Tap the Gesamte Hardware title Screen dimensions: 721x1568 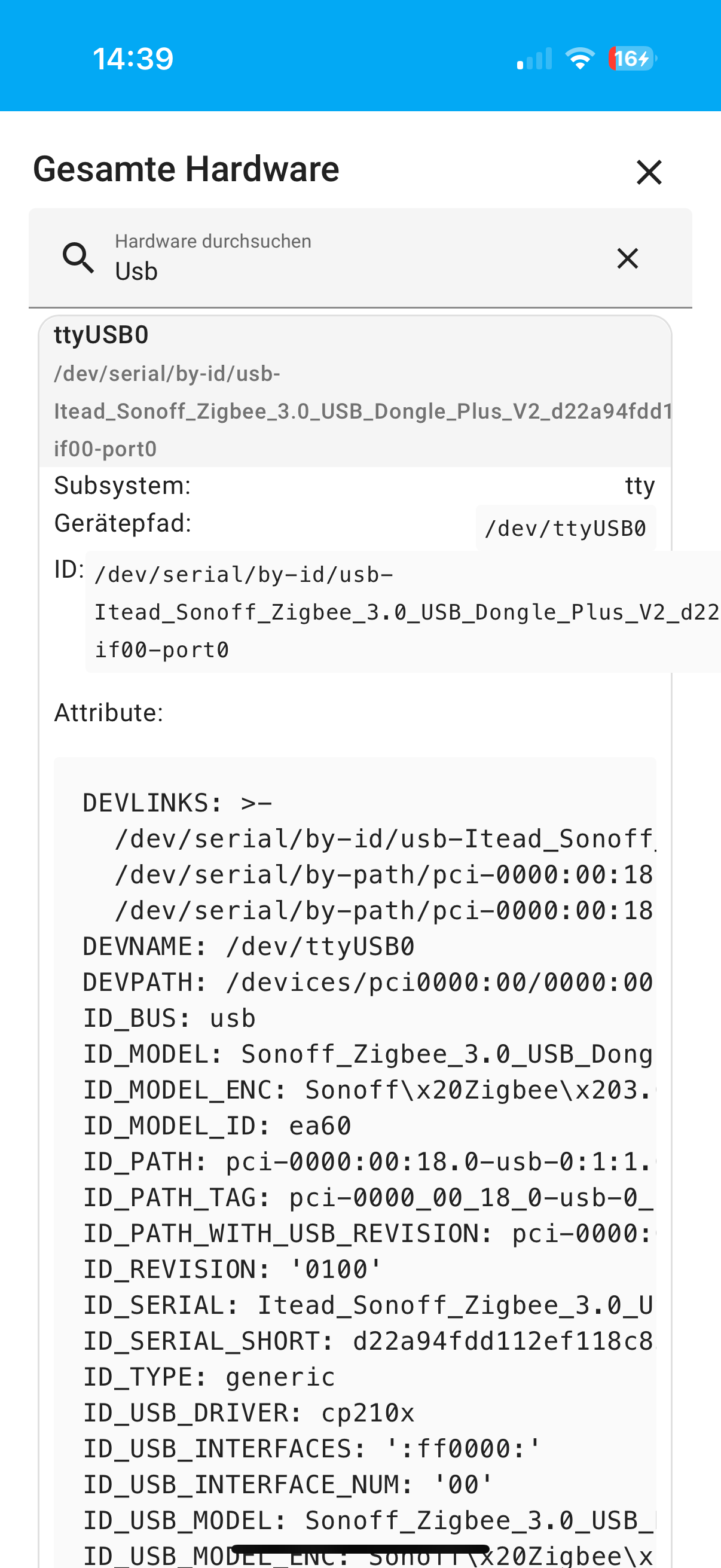[186, 169]
